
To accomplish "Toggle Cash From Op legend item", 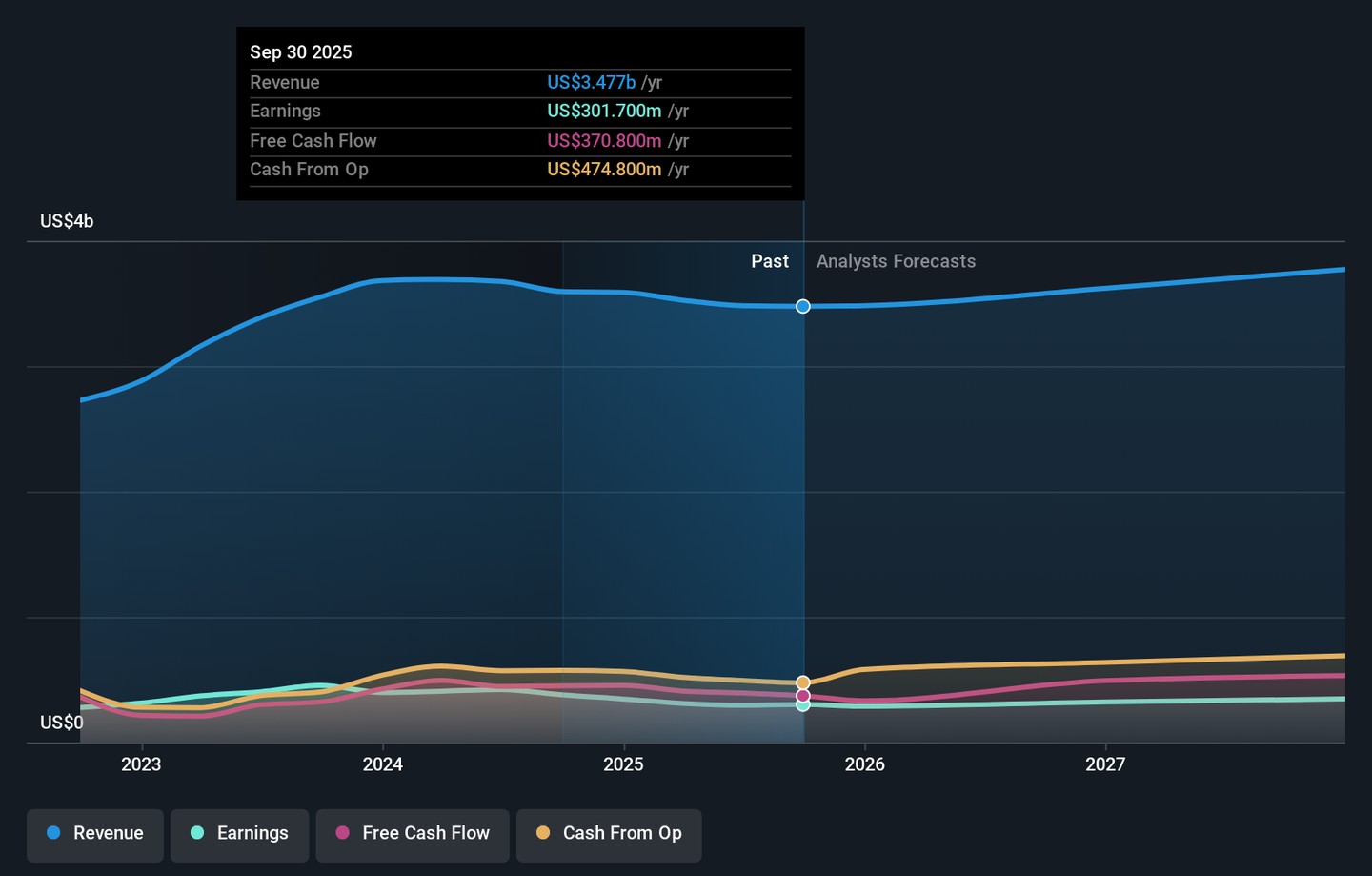I will click(609, 833).
